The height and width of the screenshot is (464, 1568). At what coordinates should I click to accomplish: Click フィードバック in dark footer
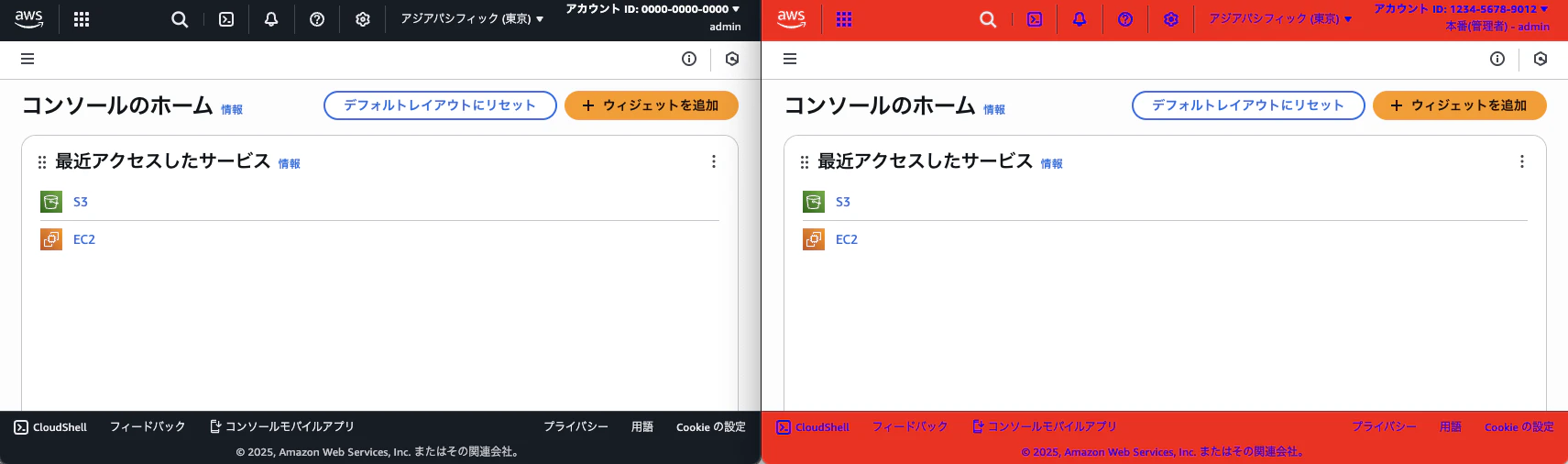(x=148, y=427)
